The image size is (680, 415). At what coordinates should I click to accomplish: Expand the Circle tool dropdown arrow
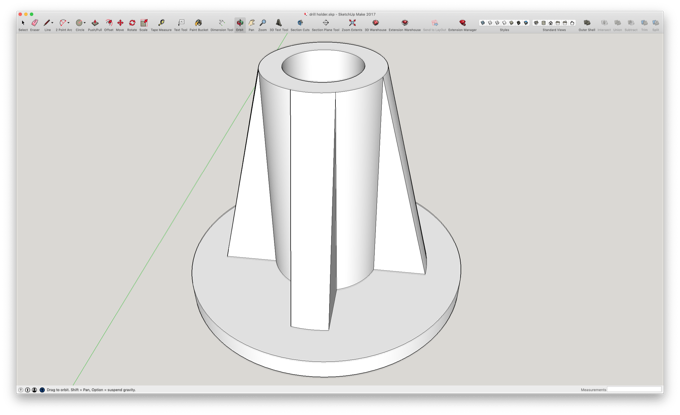tap(85, 23)
